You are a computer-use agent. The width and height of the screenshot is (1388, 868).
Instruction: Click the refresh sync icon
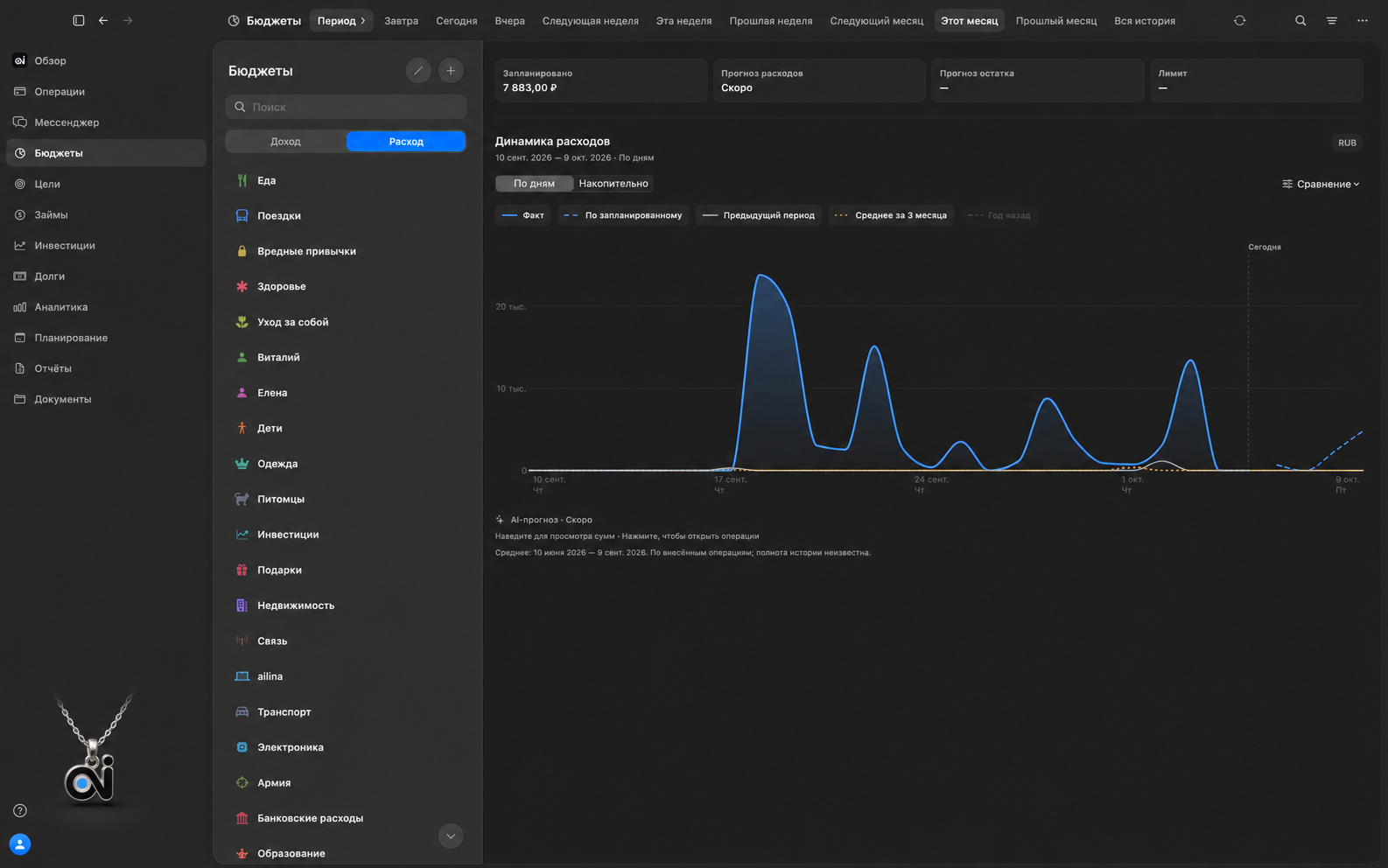(x=1239, y=20)
